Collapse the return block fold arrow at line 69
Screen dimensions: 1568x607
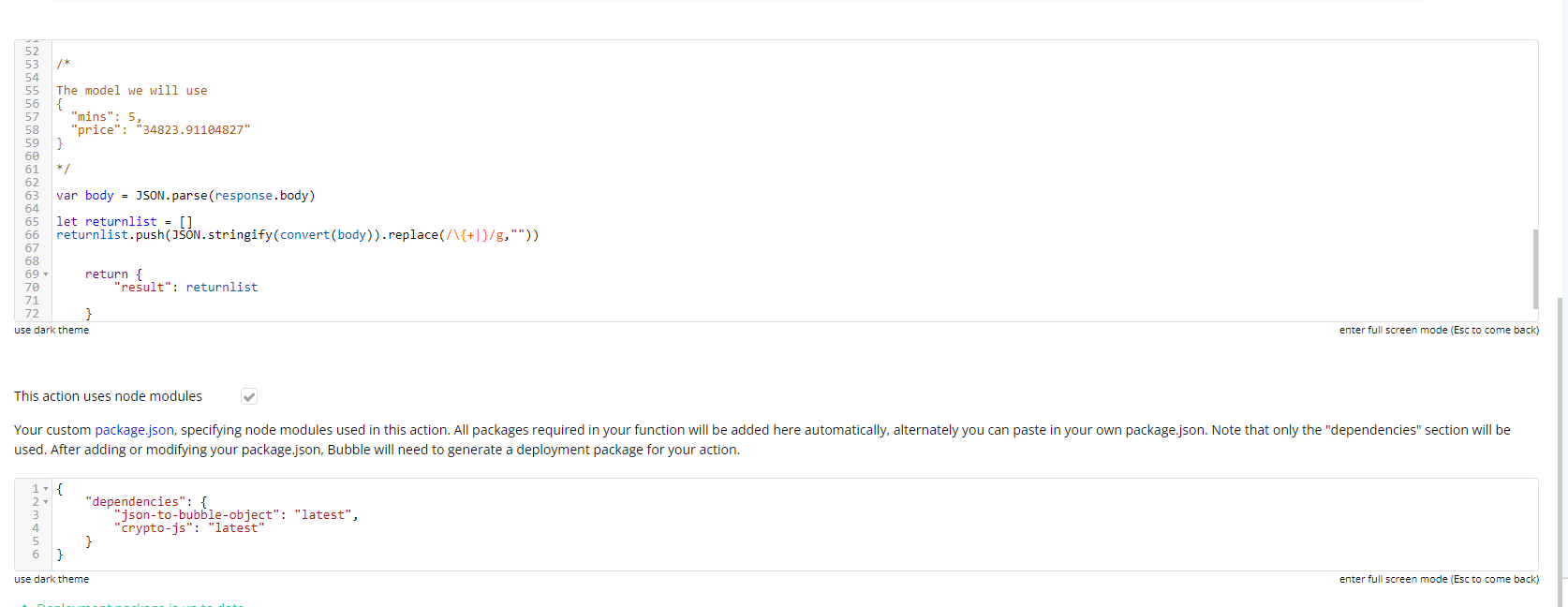click(x=46, y=274)
